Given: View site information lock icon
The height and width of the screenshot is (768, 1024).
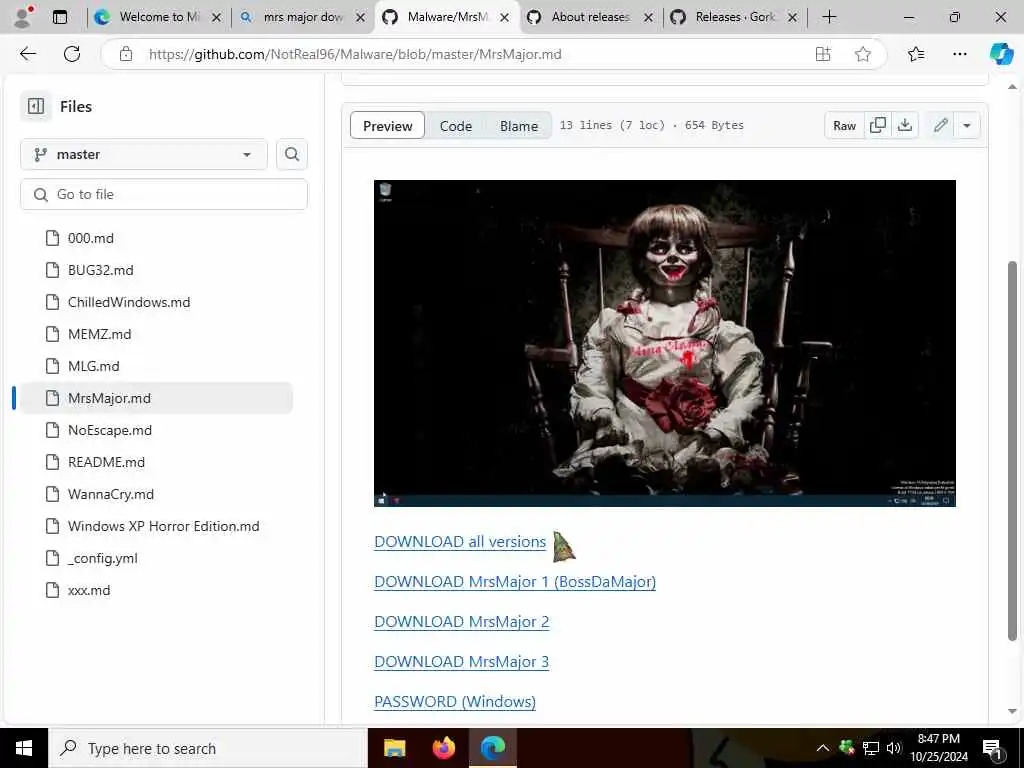Looking at the screenshot, I should (x=126, y=54).
